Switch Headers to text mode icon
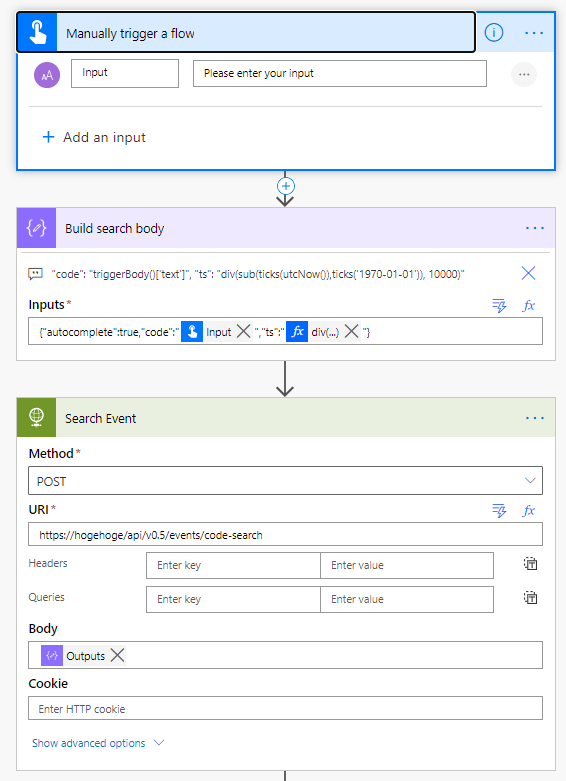 click(531, 563)
